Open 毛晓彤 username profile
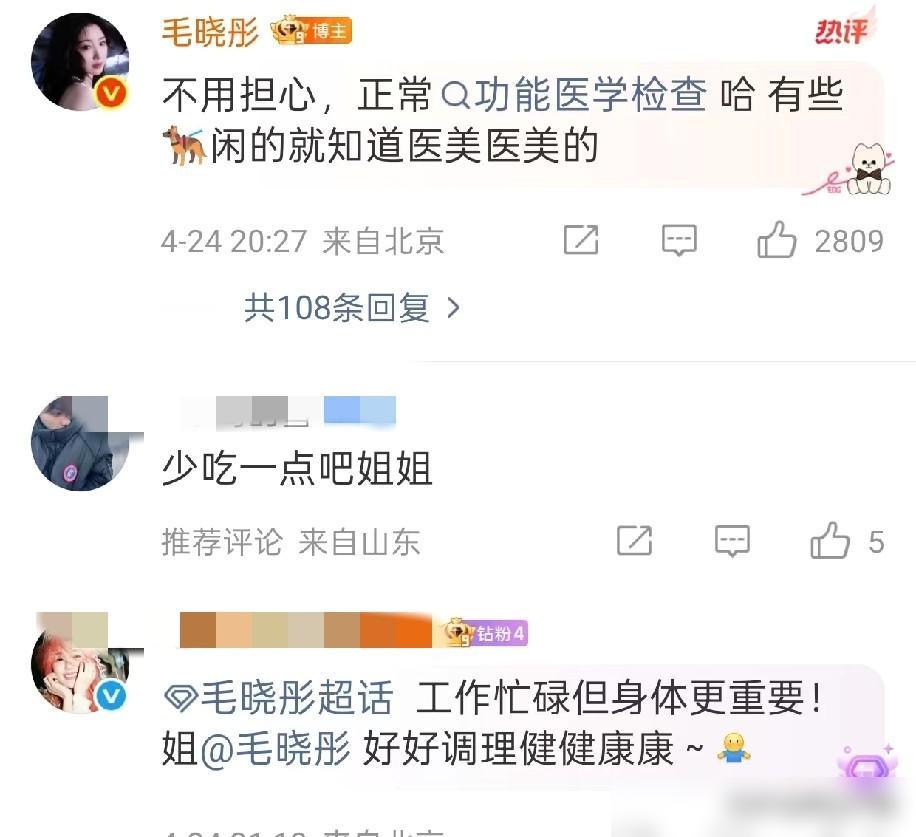The width and height of the screenshot is (916, 837). [x=210, y=32]
